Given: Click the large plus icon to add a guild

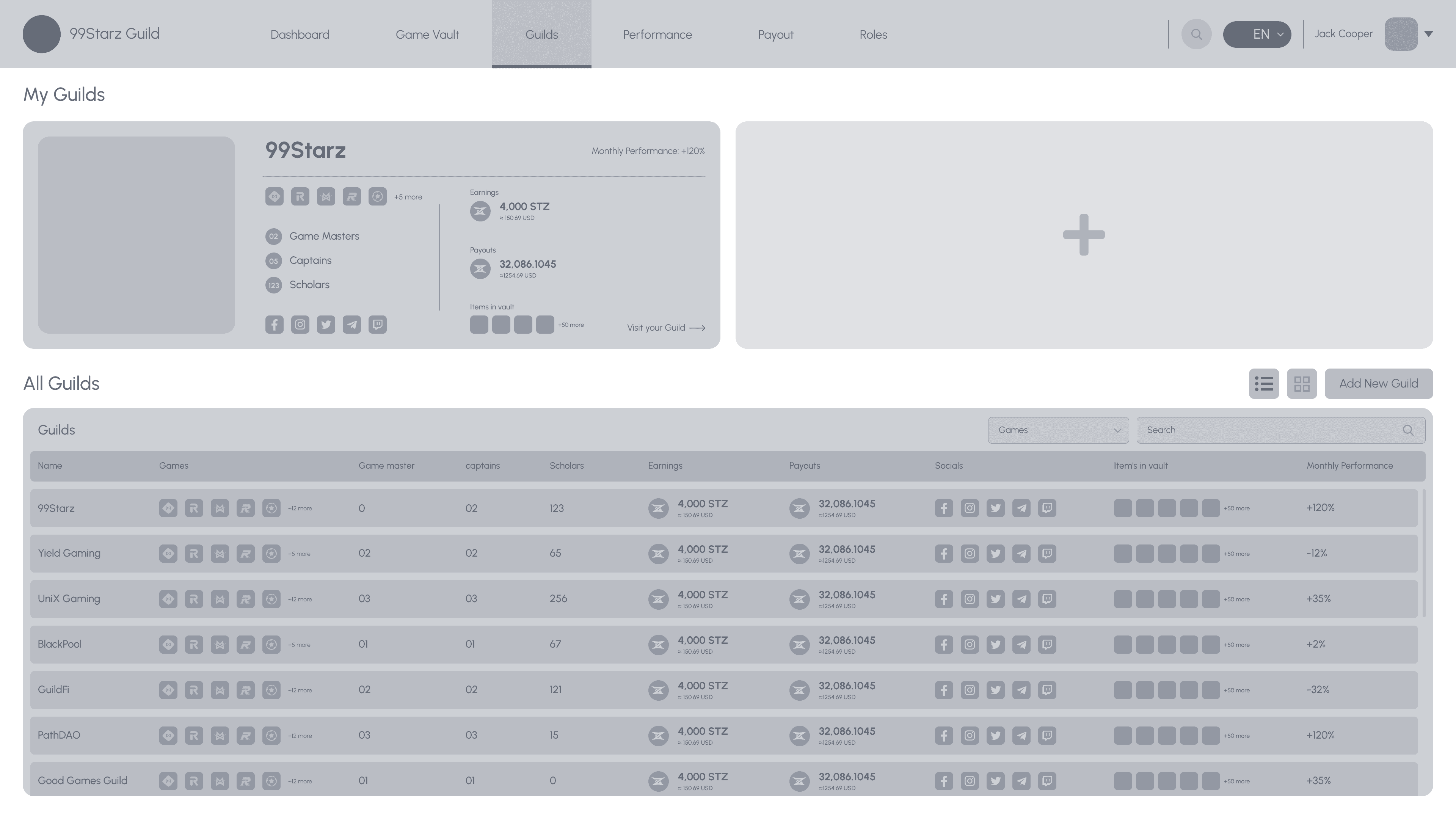Looking at the screenshot, I should pos(1084,235).
